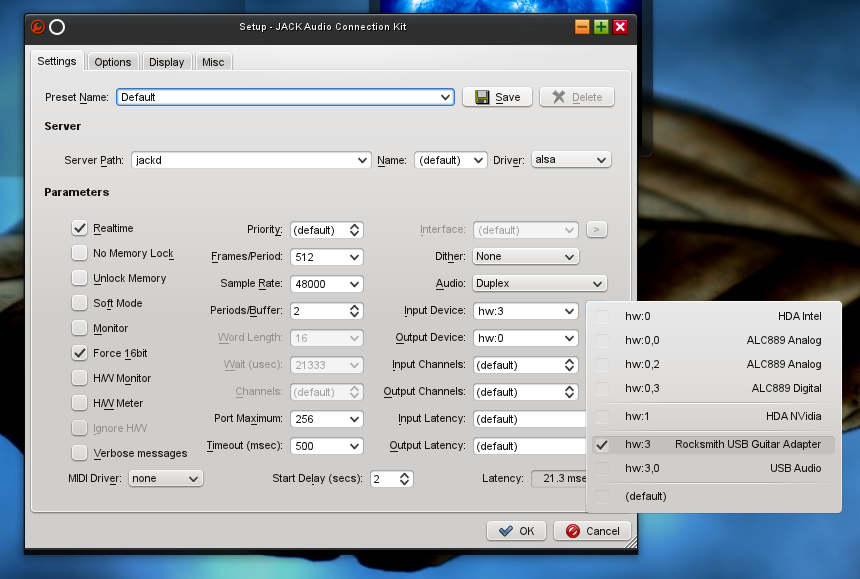
Task: Enable the H/W Meter option
Action: (80, 403)
